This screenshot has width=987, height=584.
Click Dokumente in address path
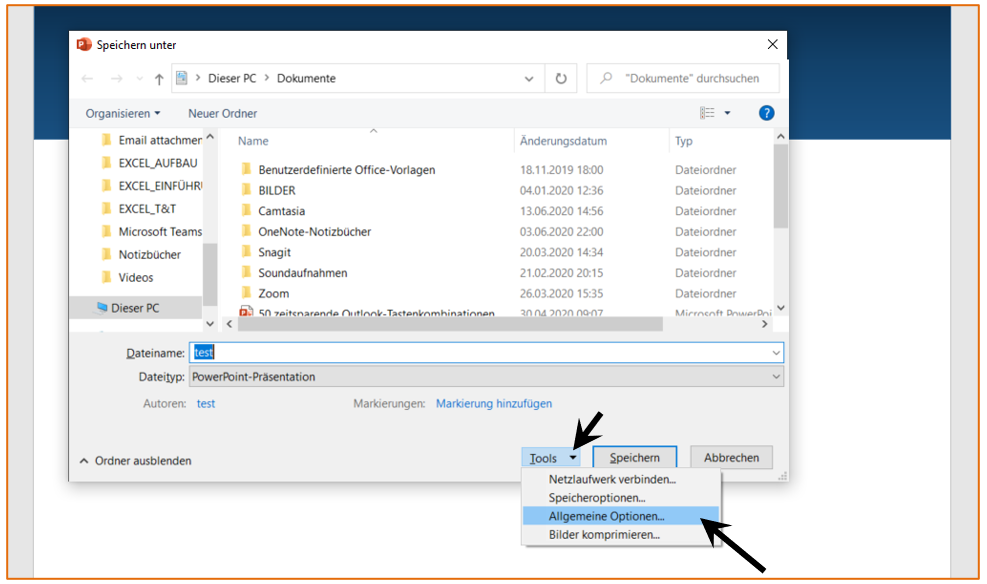click(x=307, y=79)
